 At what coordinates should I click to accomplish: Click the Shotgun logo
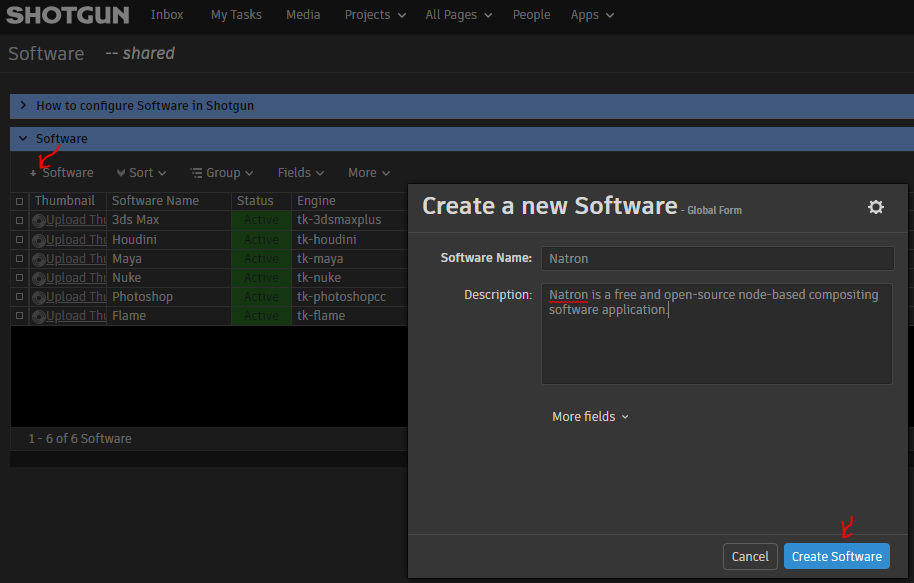(68, 15)
